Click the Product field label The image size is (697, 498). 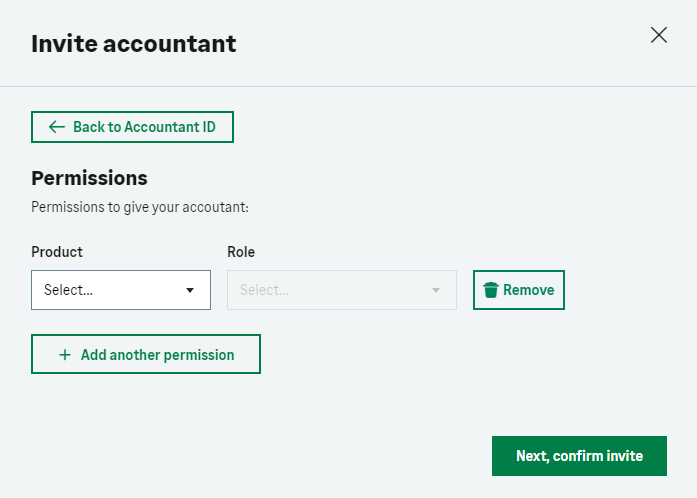[x=57, y=252]
